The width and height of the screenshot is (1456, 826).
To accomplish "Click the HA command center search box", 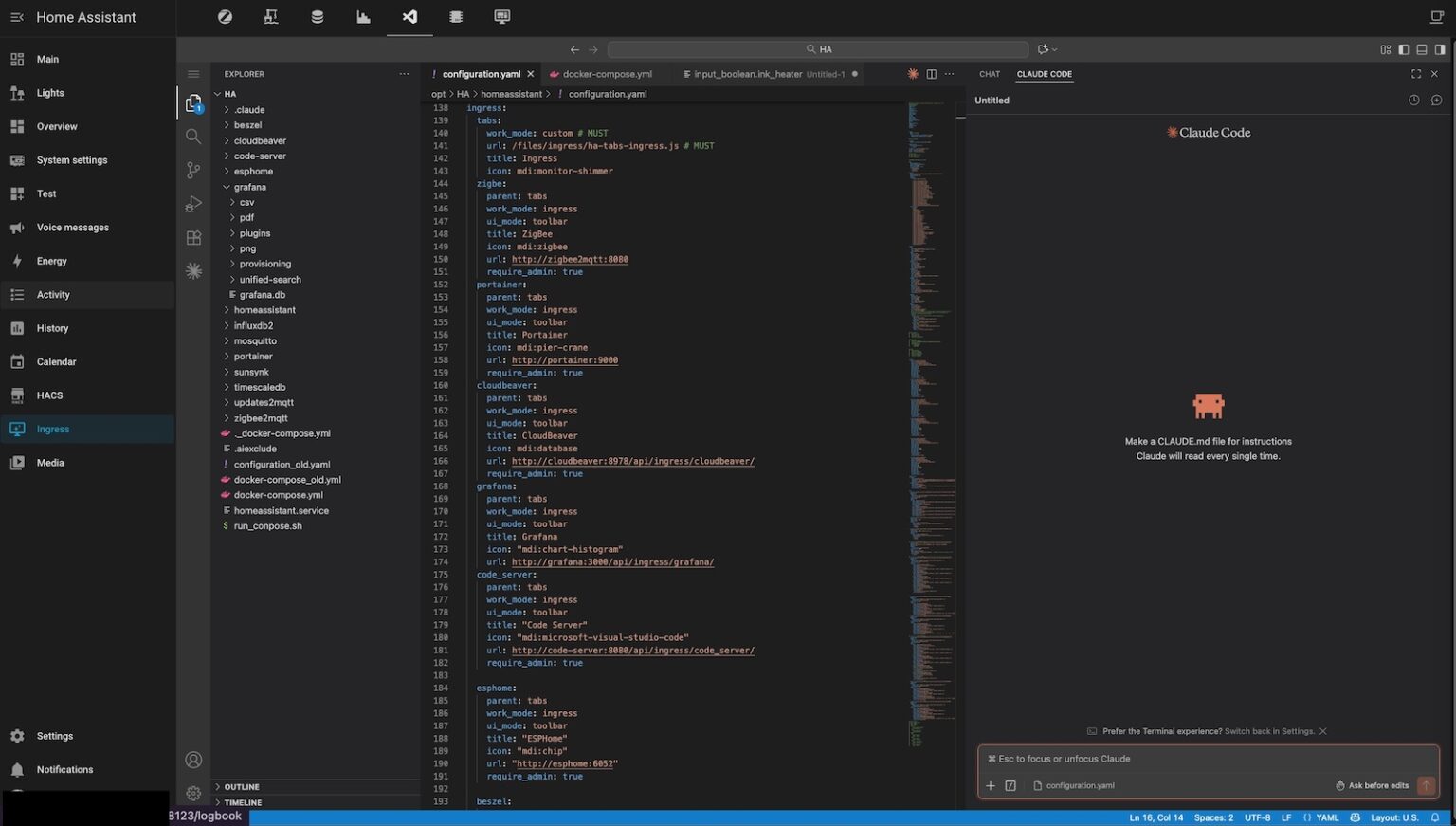I will tap(818, 49).
